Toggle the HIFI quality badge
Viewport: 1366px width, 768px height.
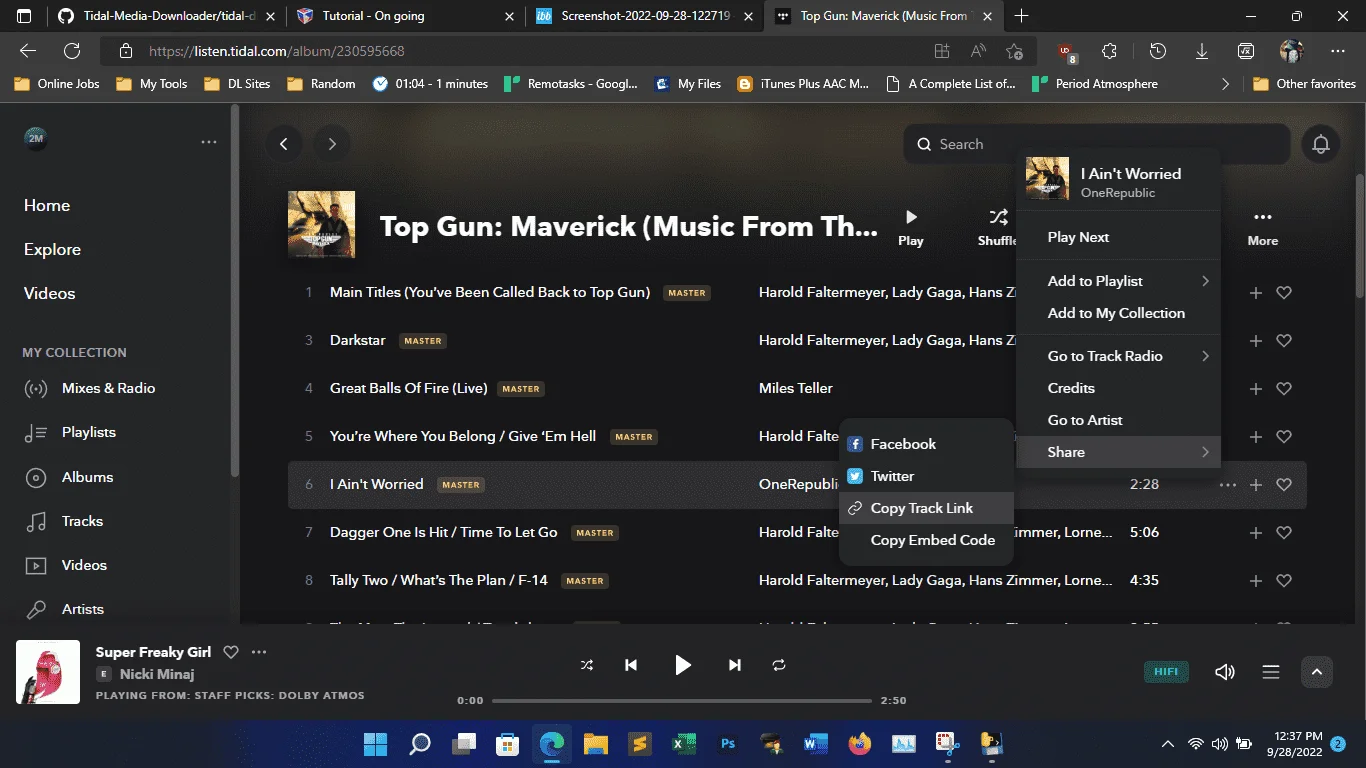pos(1166,672)
